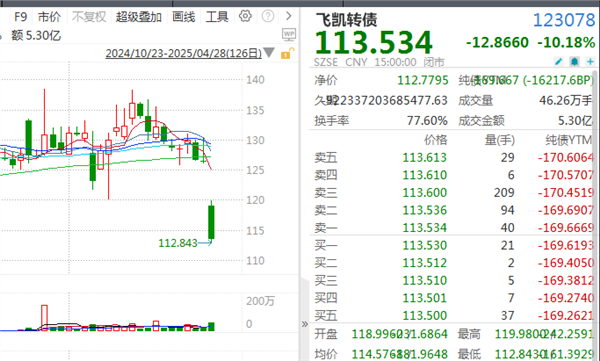Click the bond code 123078 link
The width and height of the screenshot is (600, 361).
564,20
